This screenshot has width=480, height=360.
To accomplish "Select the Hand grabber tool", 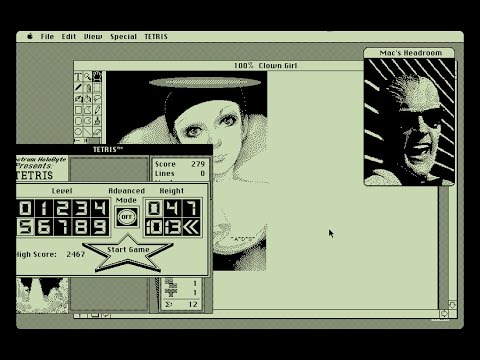I will [x=97, y=77].
